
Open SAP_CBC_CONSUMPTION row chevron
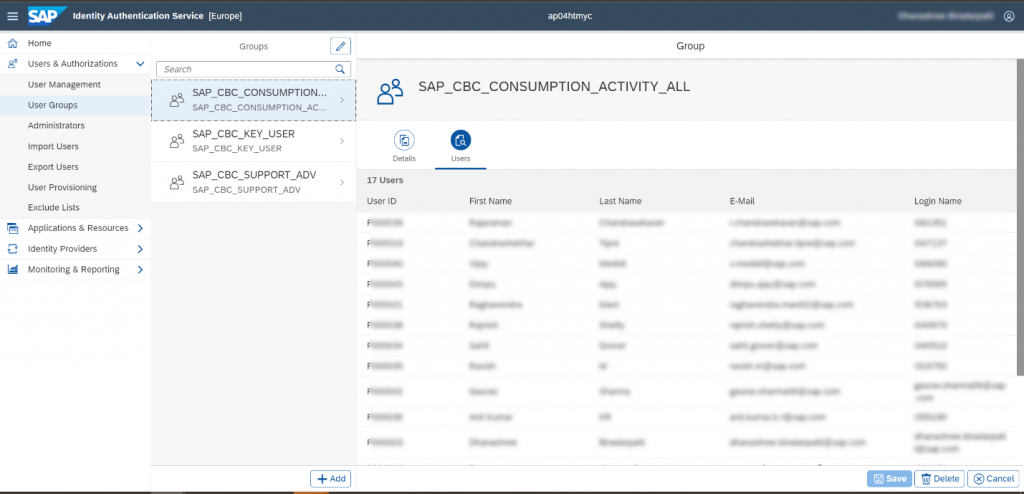pos(342,100)
